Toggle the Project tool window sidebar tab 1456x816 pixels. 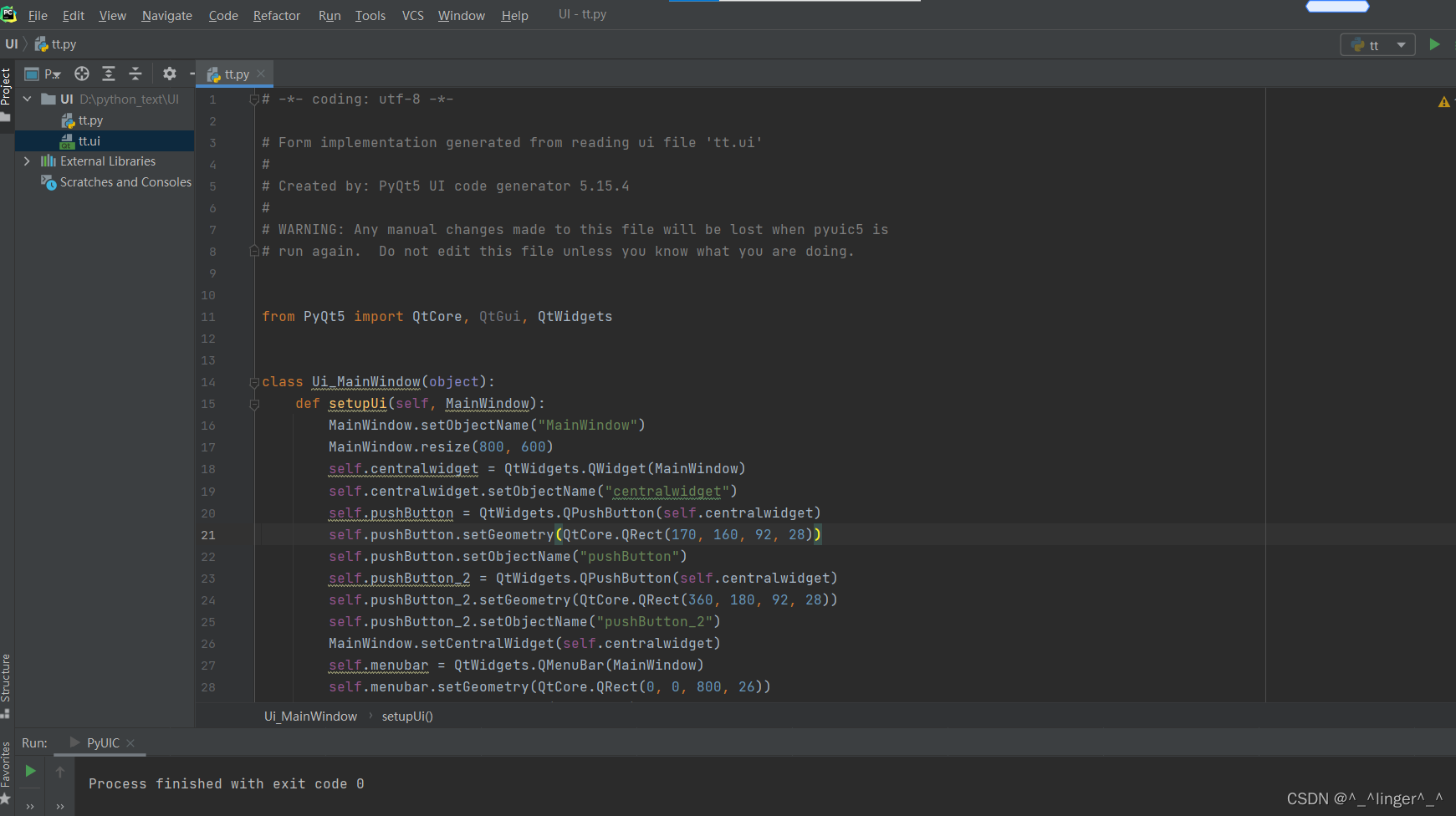coord(7,94)
